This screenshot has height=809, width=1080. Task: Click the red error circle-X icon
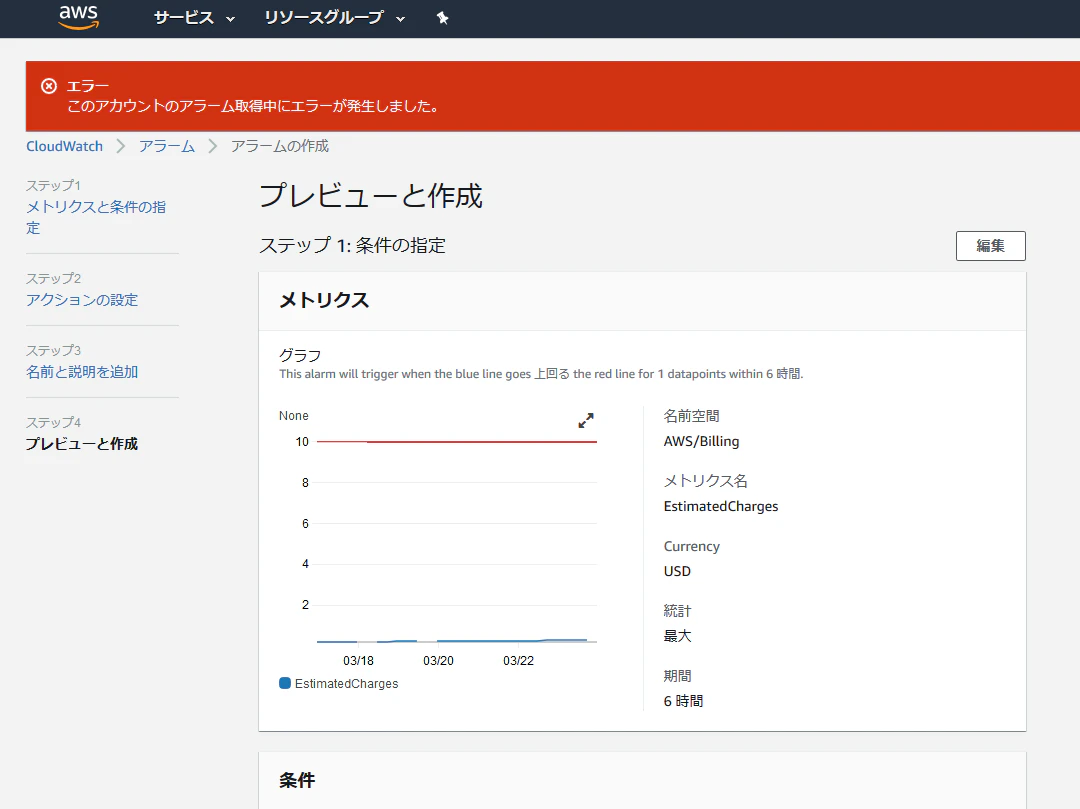49,86
